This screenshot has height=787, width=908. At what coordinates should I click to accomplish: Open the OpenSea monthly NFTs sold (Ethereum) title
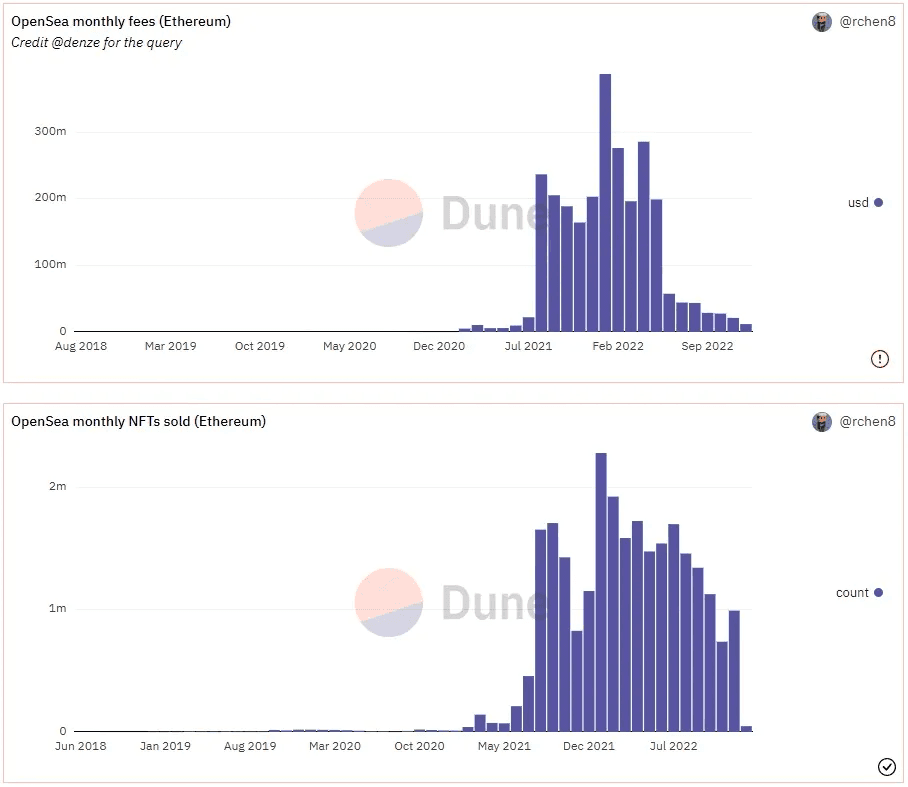[138, 421]
